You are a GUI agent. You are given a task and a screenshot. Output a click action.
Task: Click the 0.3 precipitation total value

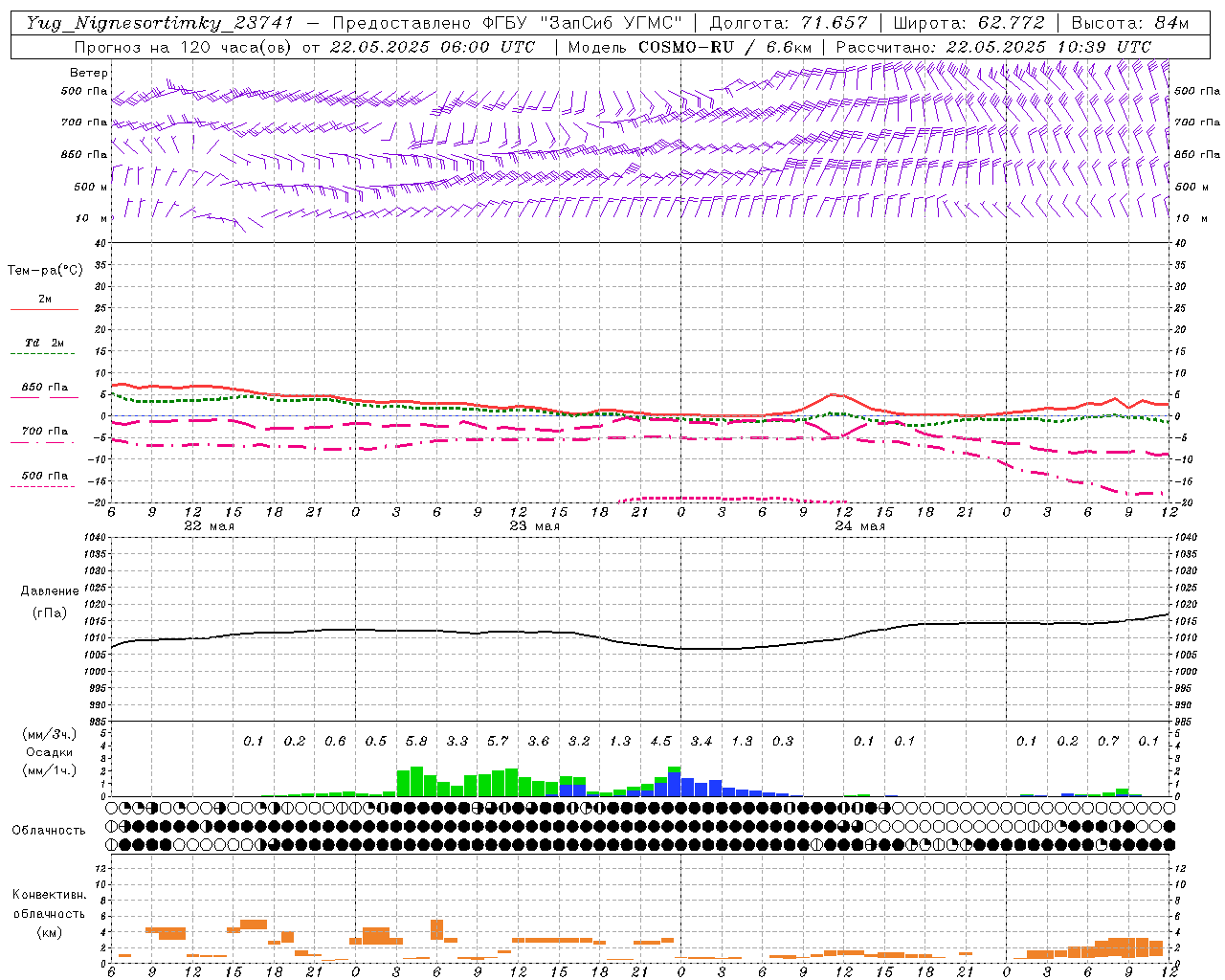(783, 742)
